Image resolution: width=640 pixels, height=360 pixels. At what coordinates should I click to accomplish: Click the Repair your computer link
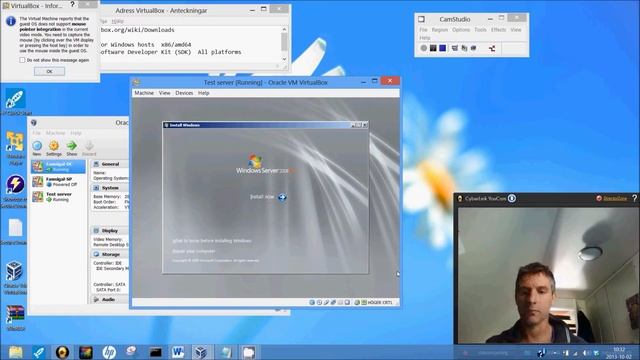193,251
